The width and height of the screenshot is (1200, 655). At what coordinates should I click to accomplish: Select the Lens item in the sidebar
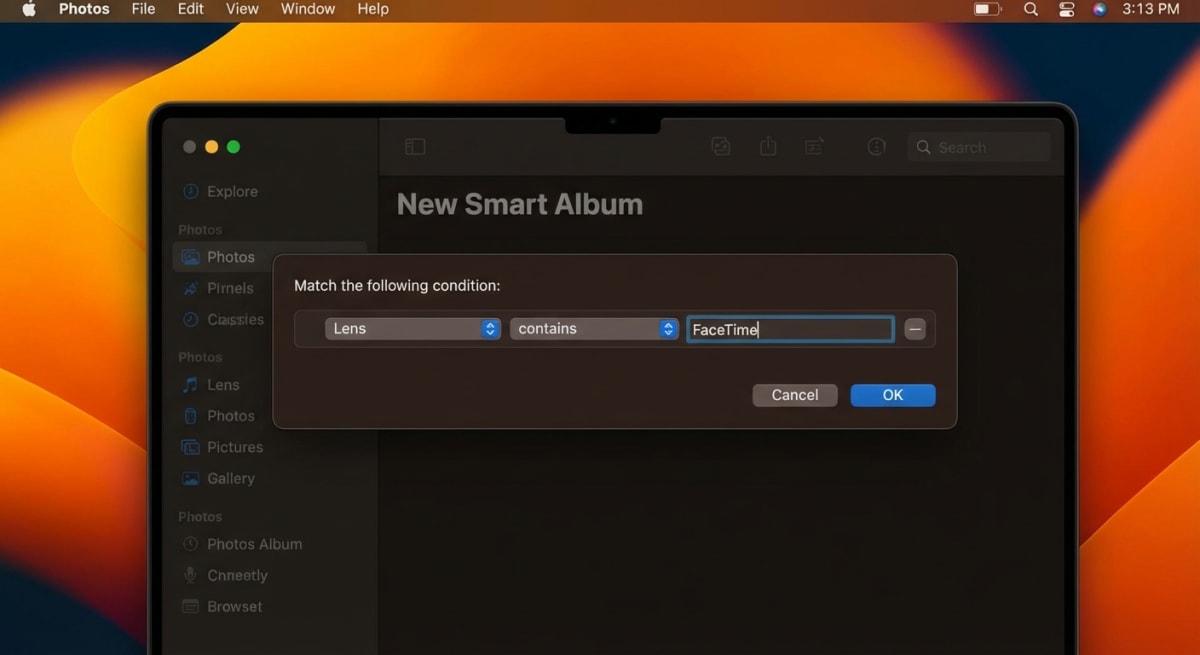tap(222, 384)
